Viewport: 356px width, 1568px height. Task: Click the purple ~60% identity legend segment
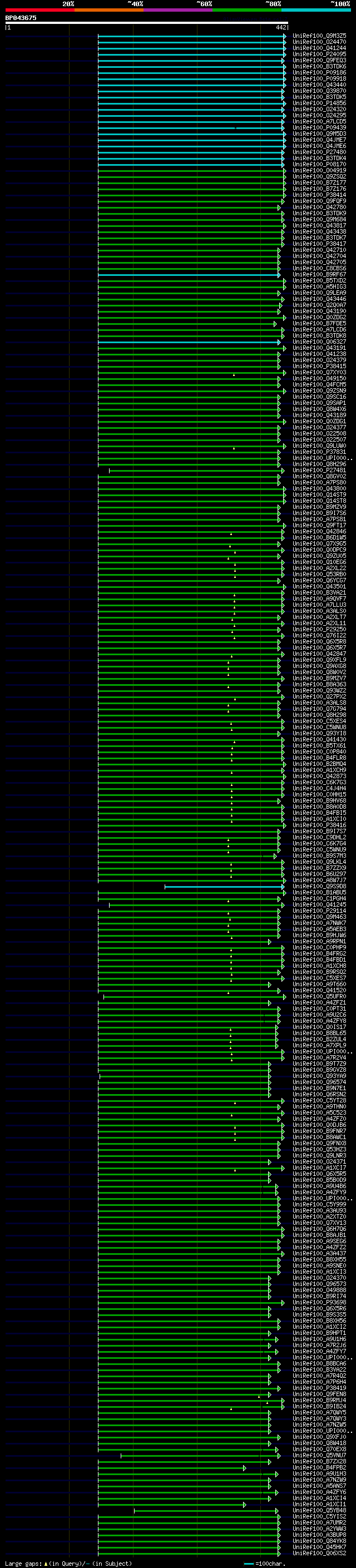(177, 10)
